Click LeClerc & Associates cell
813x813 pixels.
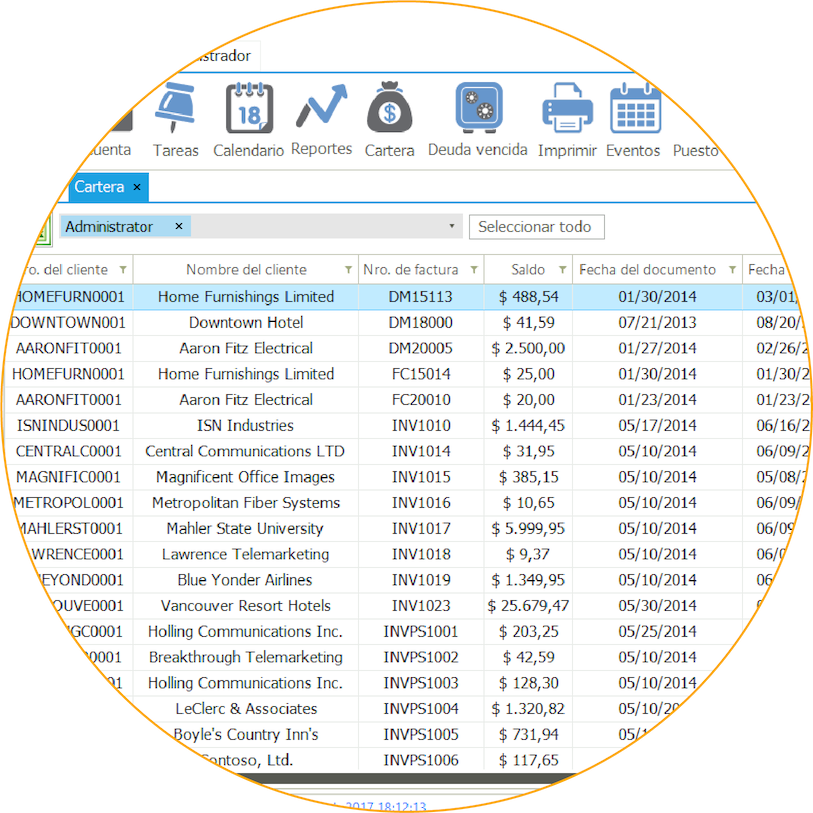pyautogui.click(x=246, y=709)
